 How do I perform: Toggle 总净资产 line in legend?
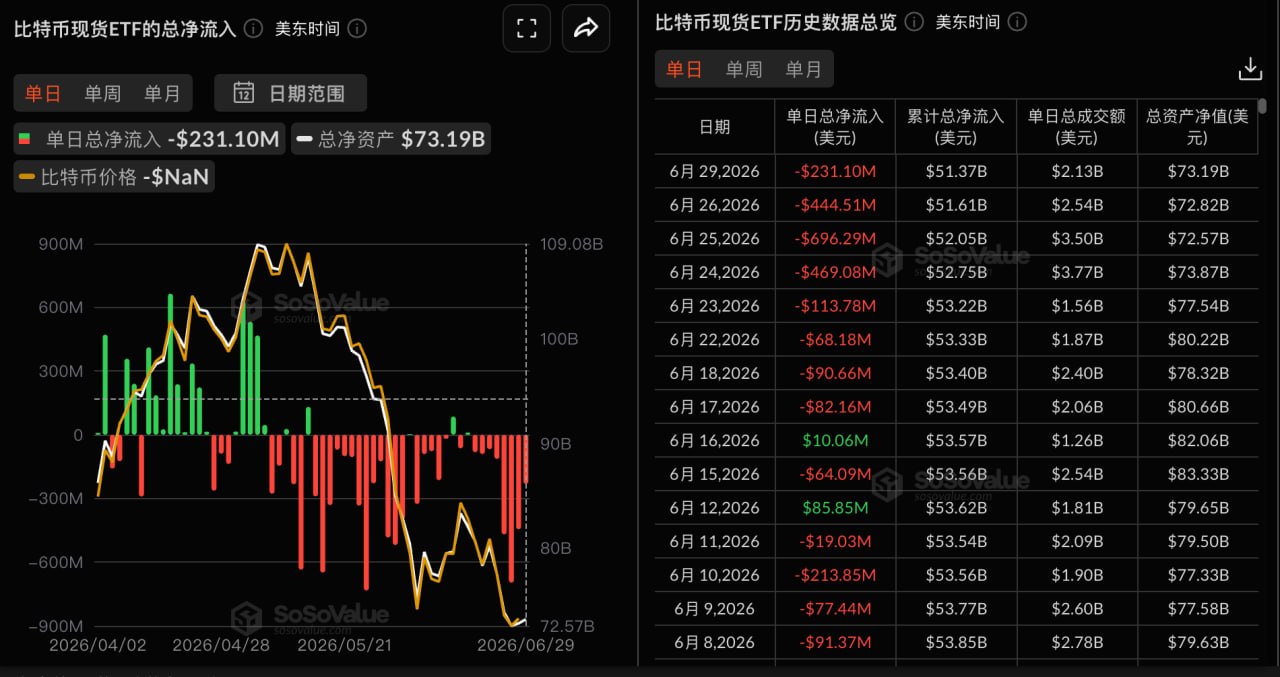[x=392, y=139]
